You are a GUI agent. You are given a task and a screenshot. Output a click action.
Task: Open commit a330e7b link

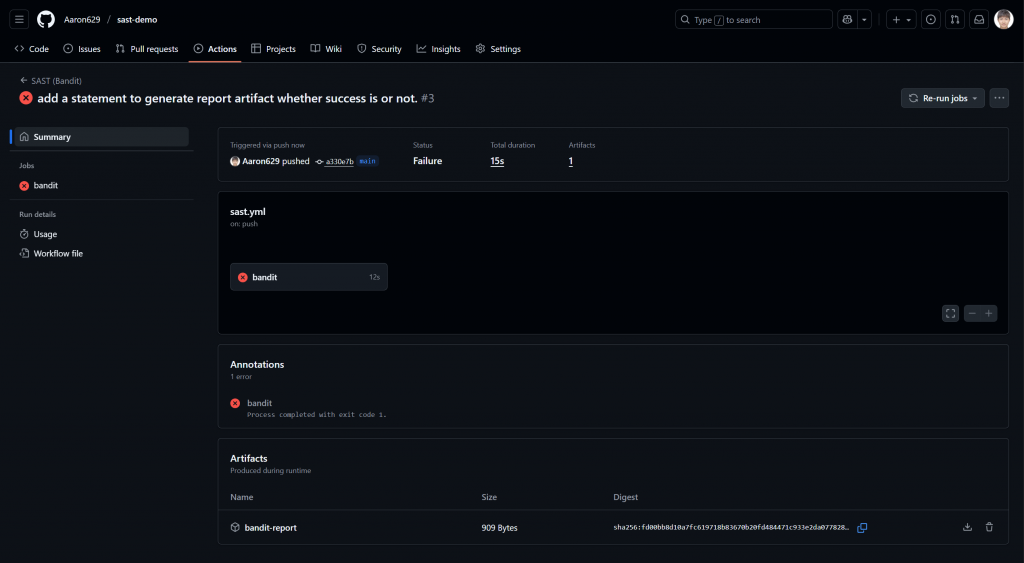(x=339, y=161)
